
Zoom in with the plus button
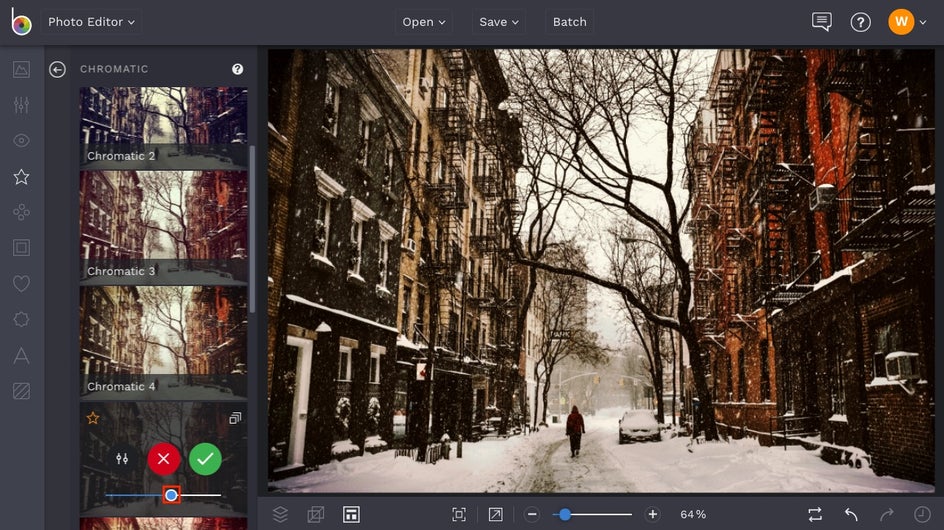point(653,514)
